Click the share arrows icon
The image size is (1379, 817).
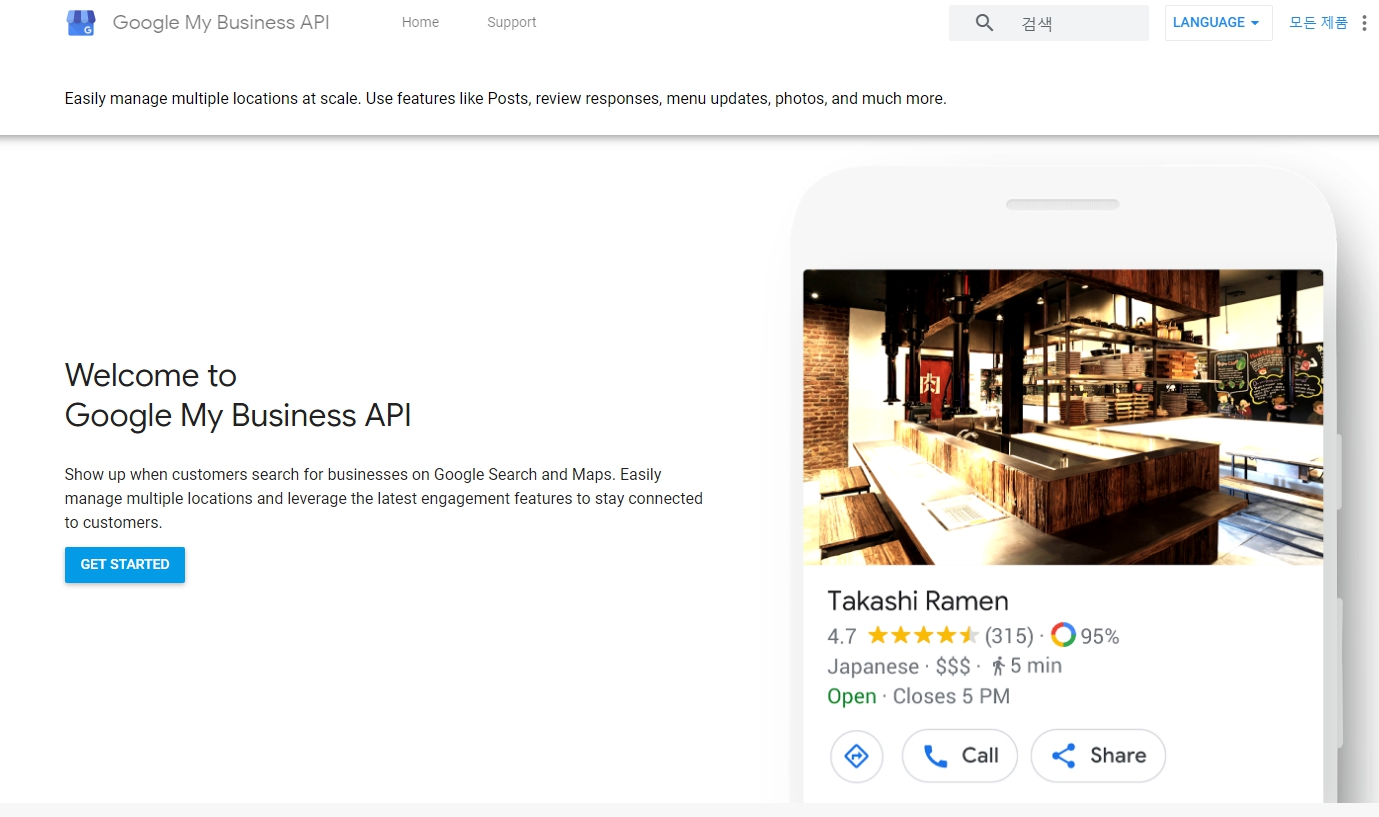[1063, 756]
